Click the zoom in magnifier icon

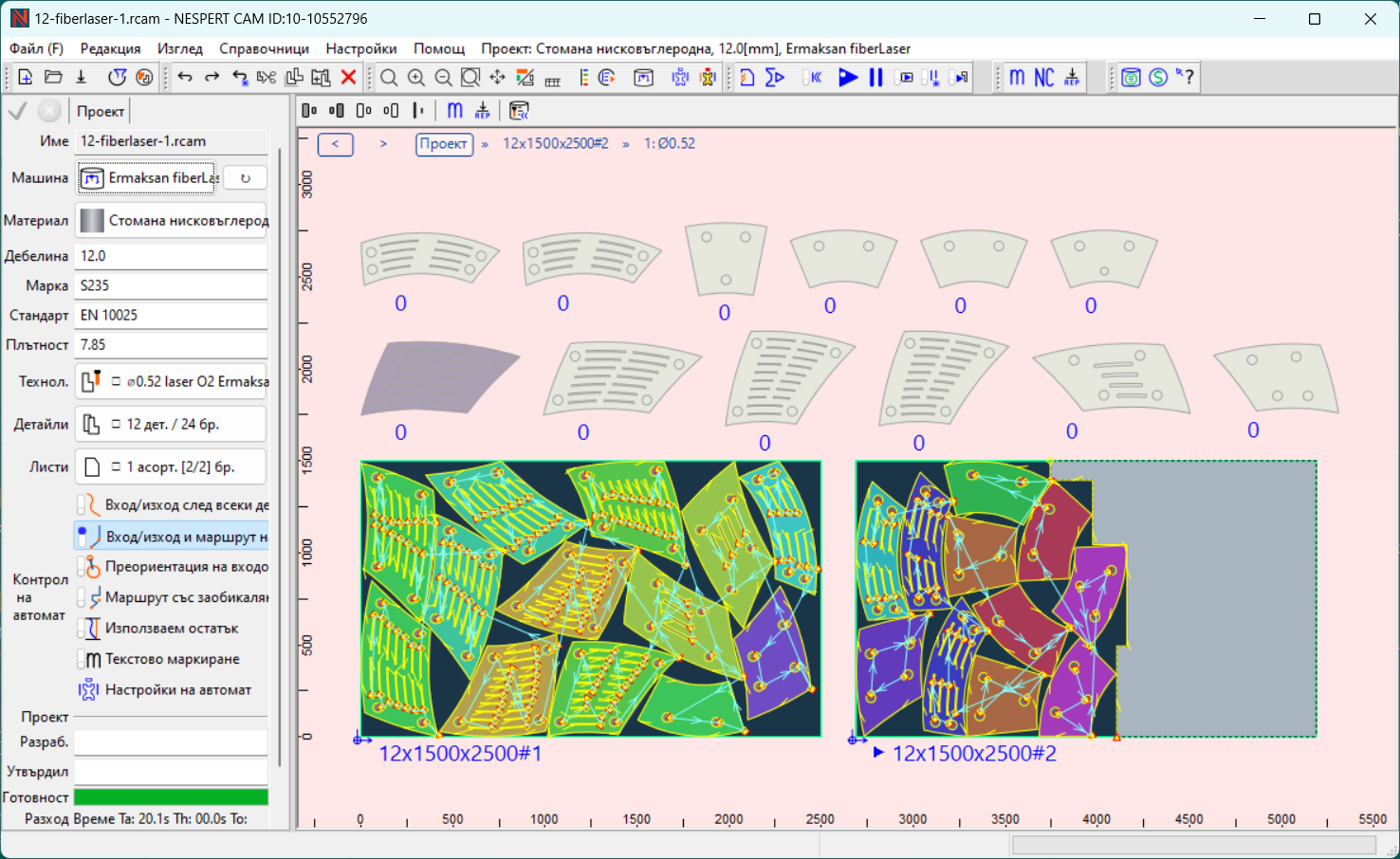pos(415,78)
